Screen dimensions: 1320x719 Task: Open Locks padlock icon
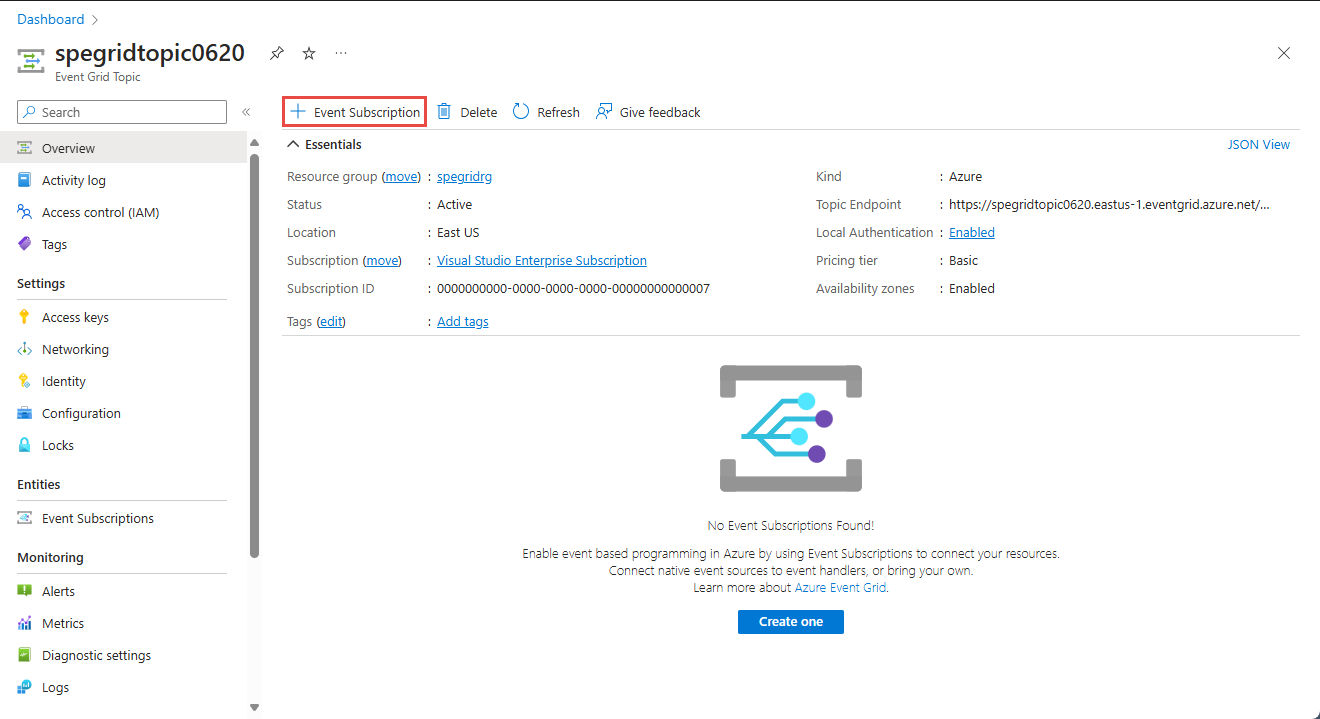[25, 445]
